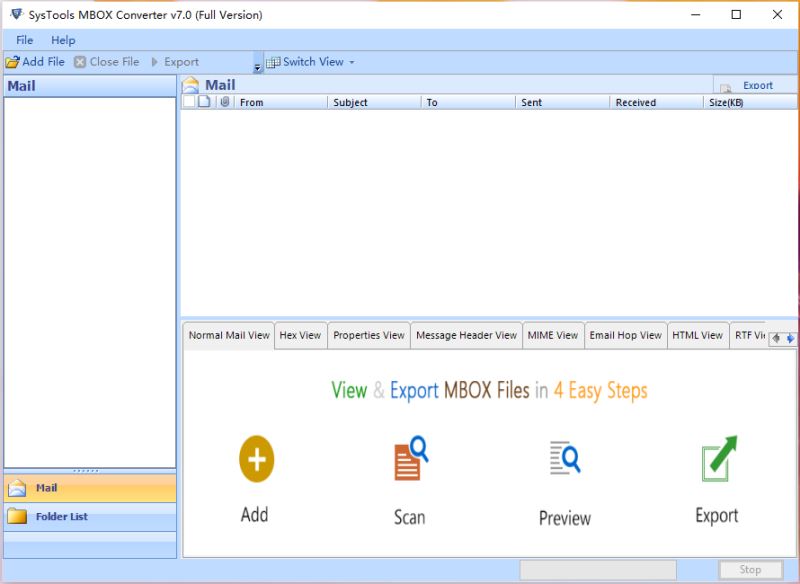Maximize the MBOX Converter window
The height and width of the screenshot is (584, 800).
point(736,15)
